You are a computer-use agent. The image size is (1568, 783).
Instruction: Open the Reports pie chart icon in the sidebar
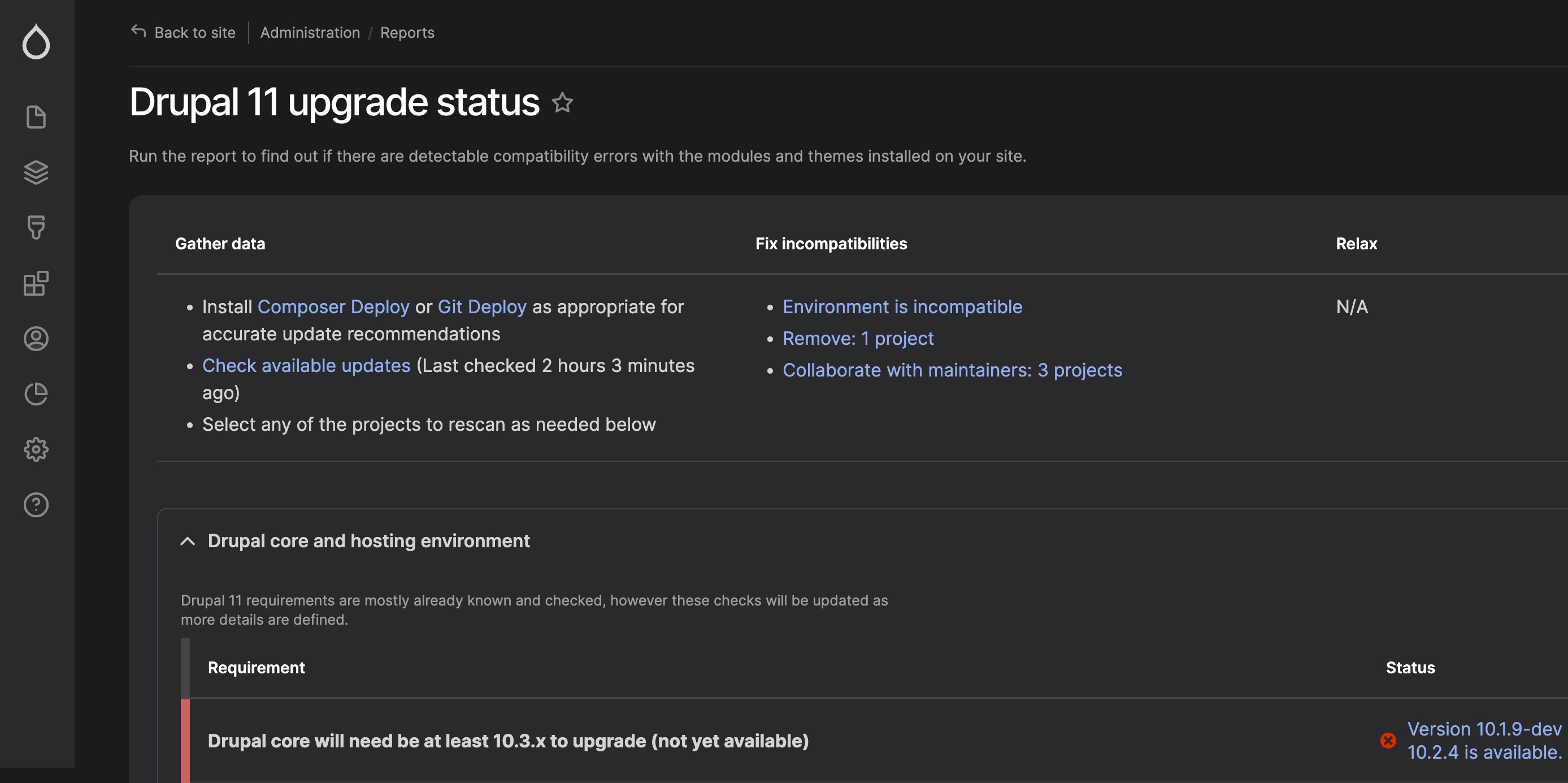point(36,394)
